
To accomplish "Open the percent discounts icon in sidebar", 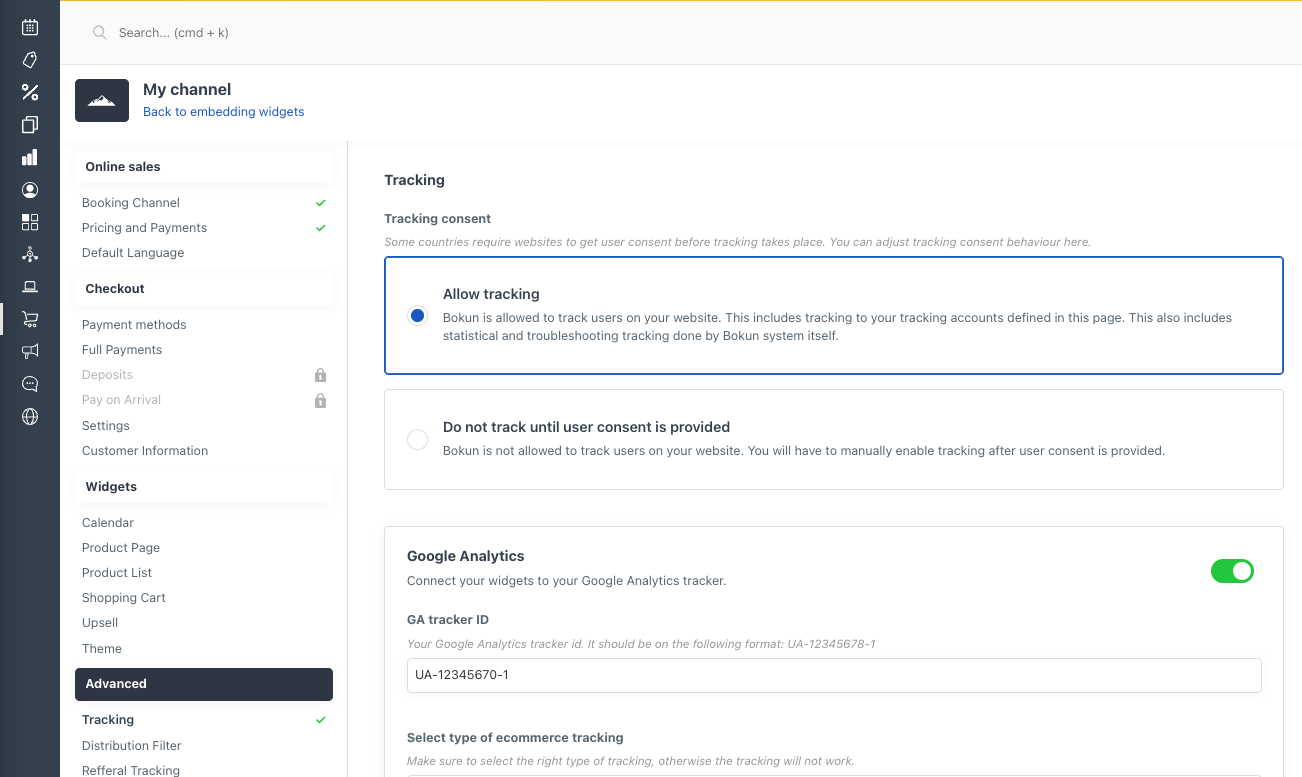I will pos(30,92).
